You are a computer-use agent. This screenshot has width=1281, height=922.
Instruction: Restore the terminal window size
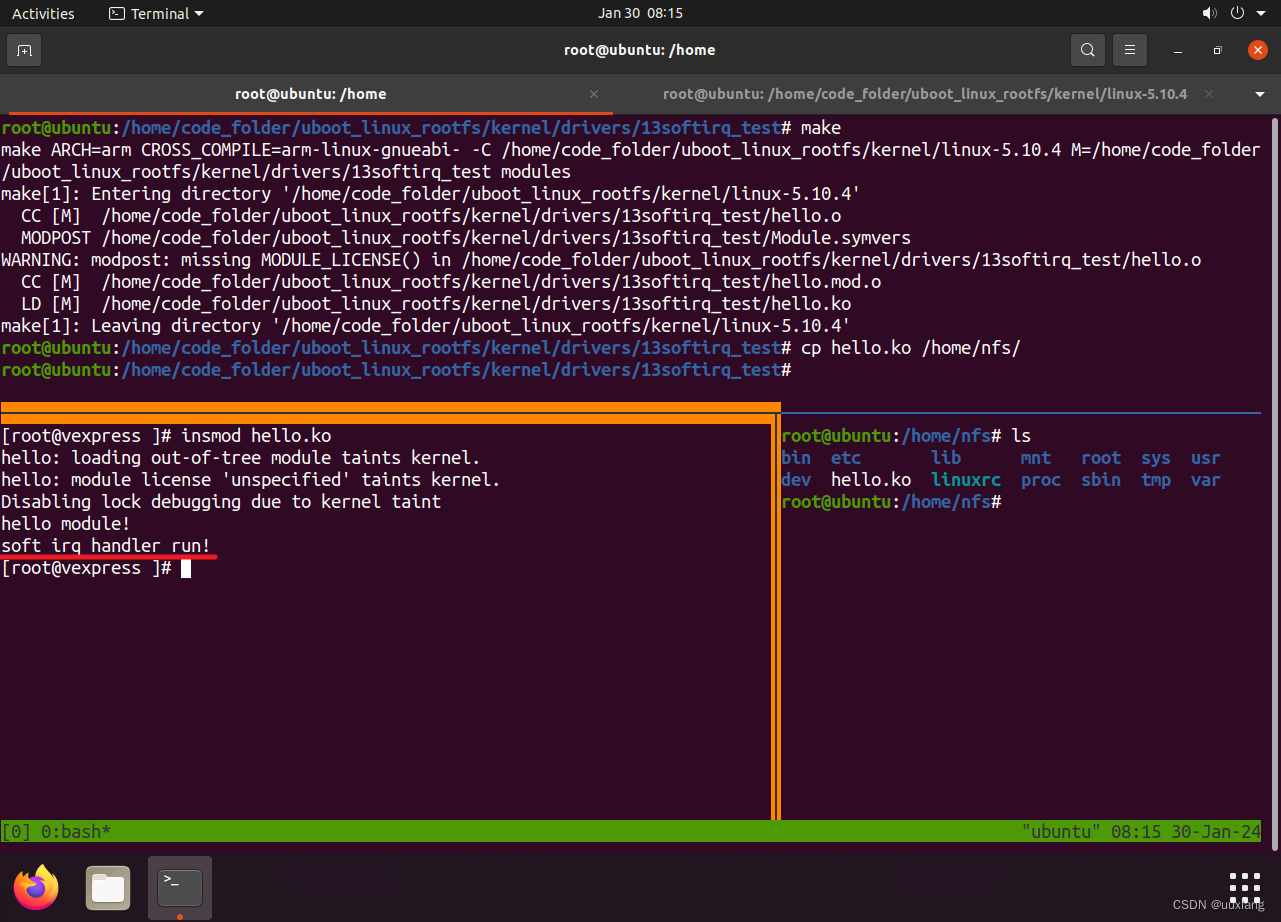pyautogui.click(x=1217, y=50)
